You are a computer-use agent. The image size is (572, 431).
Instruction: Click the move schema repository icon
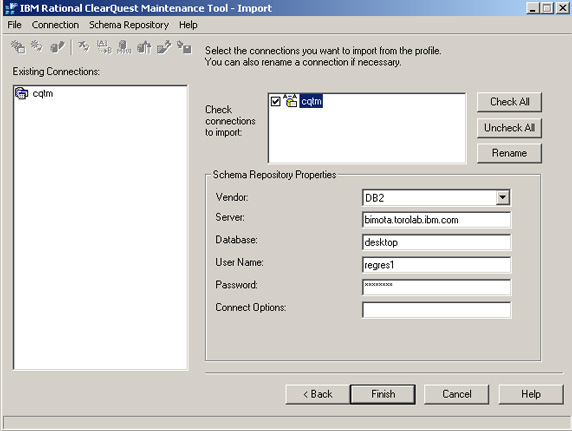click(124, 47)
